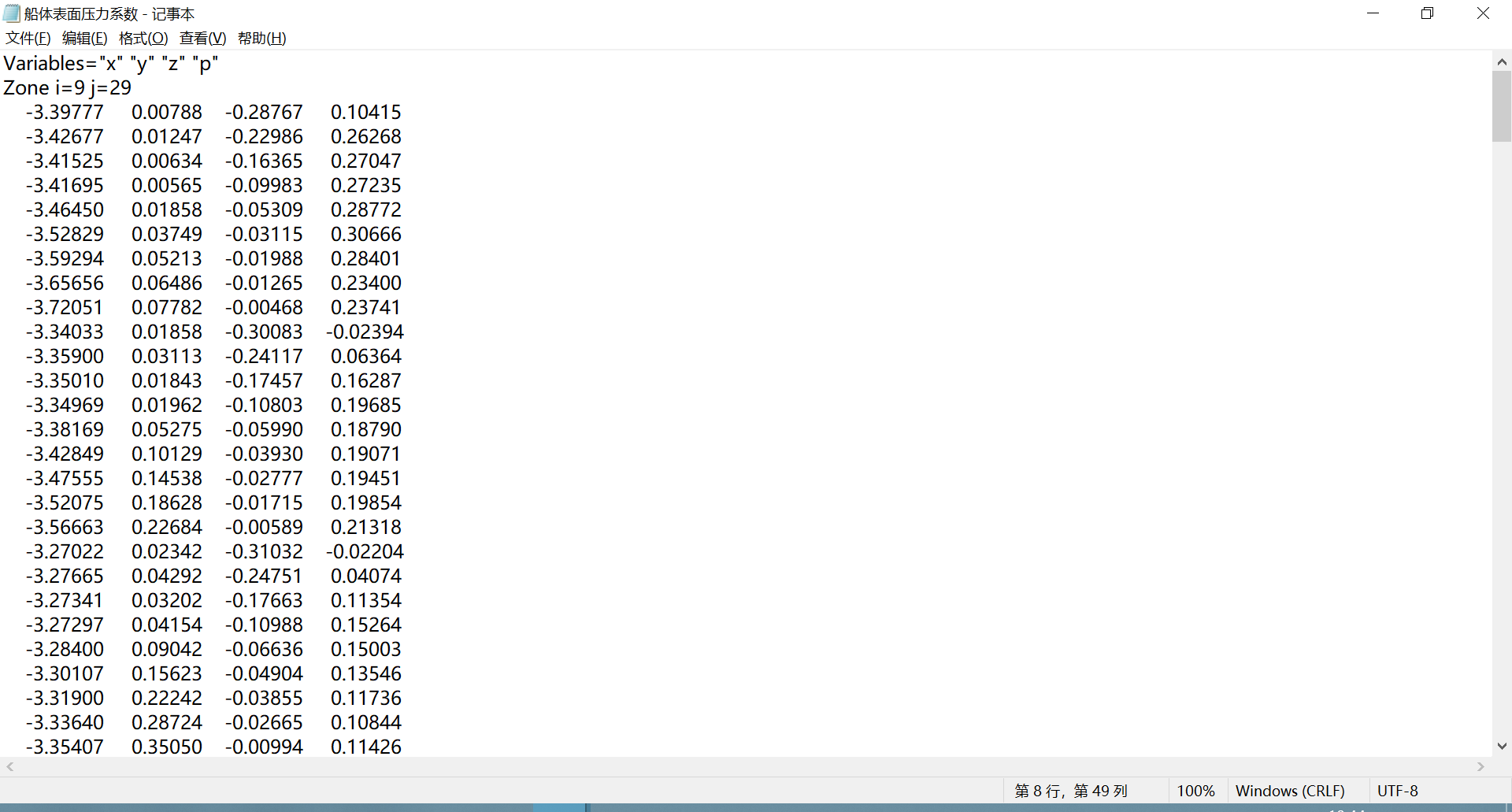The image size is (1512, 812).
Task: Click the vertical scrollbar thumb
Action: (1502, 106)
